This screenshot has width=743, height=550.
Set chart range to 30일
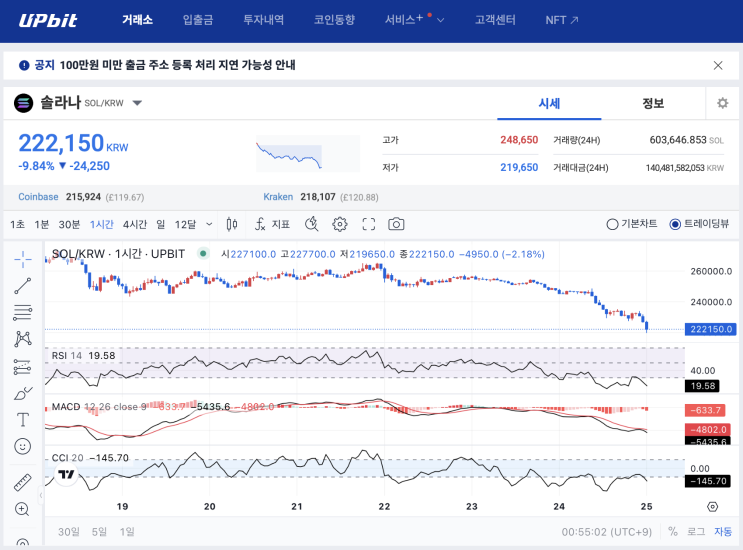click(x=69, y=532)
